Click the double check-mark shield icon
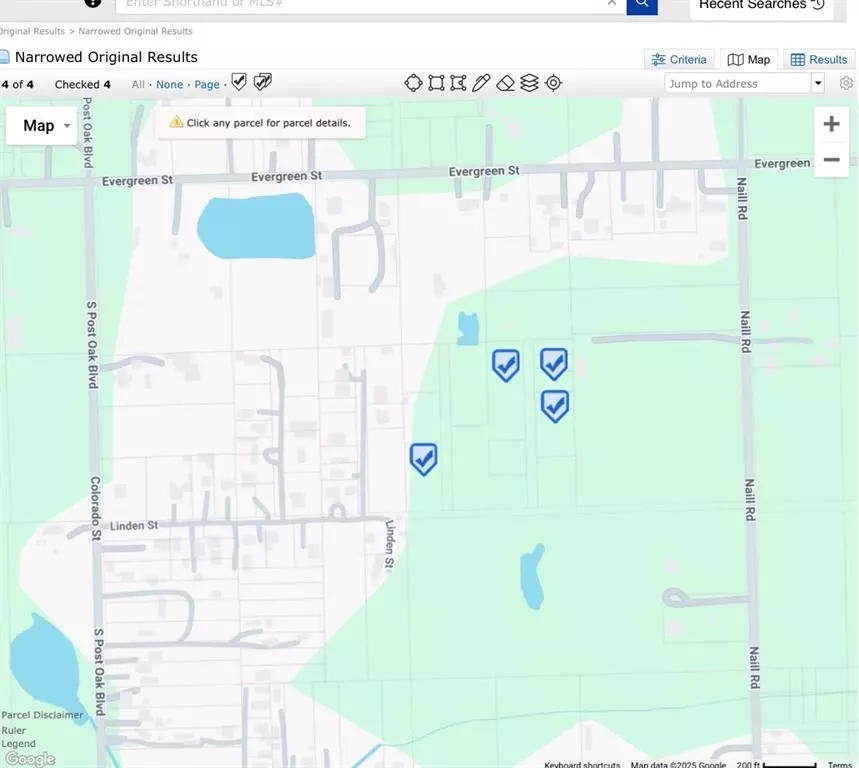Viewport: 859px width, 768px height. [x=262, y=82]
